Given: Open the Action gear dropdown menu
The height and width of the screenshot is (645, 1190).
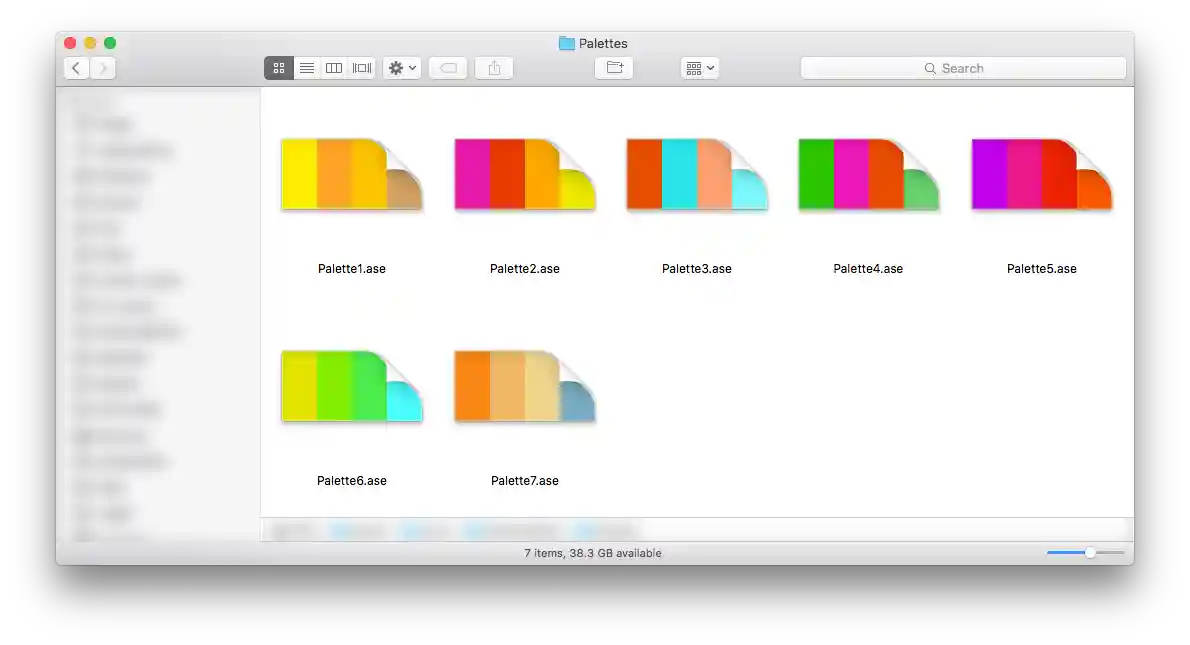Looking at the screenshot, I should click(402, 68).
